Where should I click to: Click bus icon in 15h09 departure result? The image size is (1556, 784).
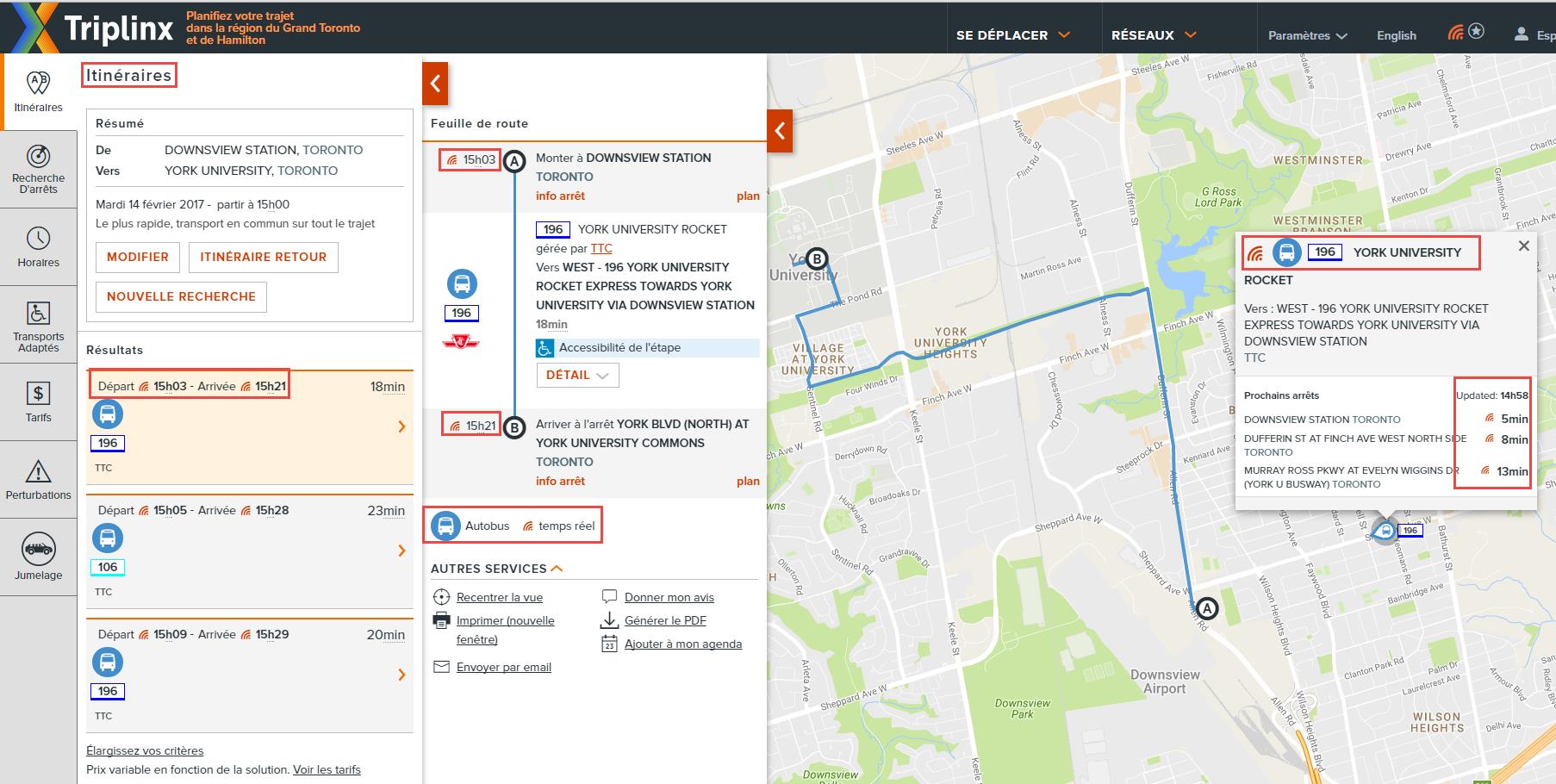108,663
